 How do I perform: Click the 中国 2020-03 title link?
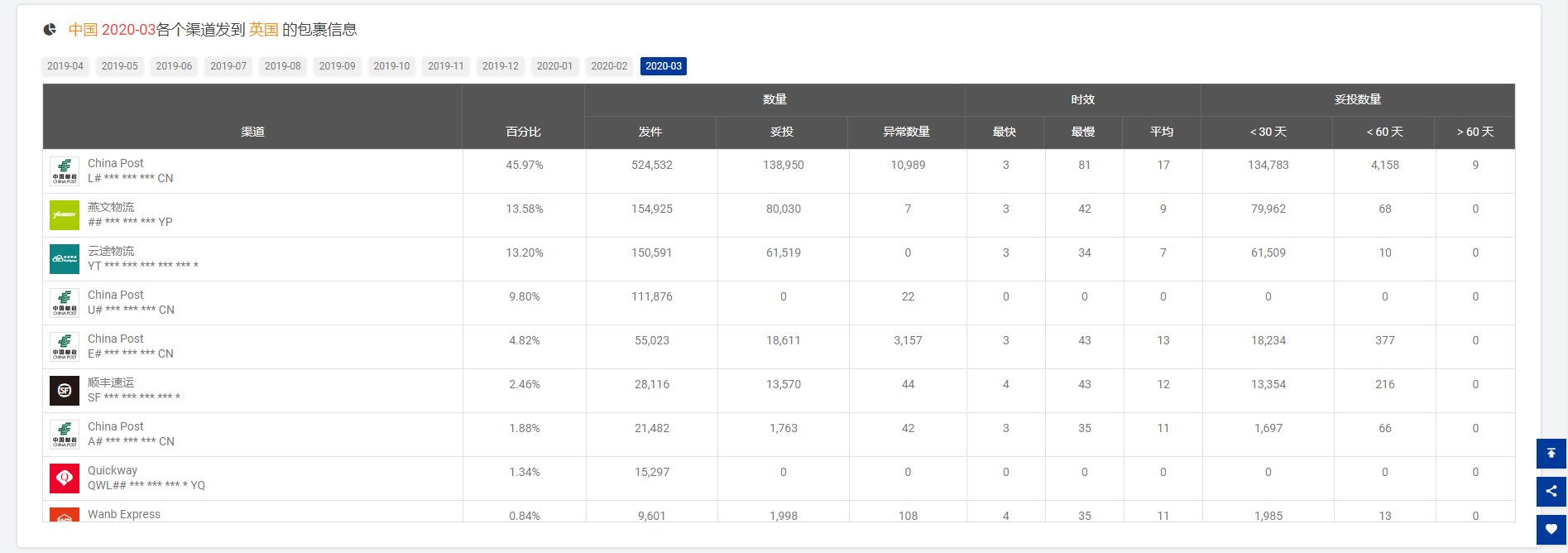click(x=112, y=30)
